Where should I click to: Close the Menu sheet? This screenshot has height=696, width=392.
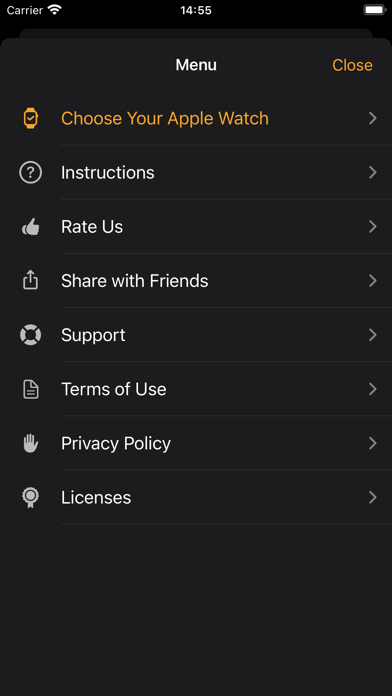coord(352,65)
